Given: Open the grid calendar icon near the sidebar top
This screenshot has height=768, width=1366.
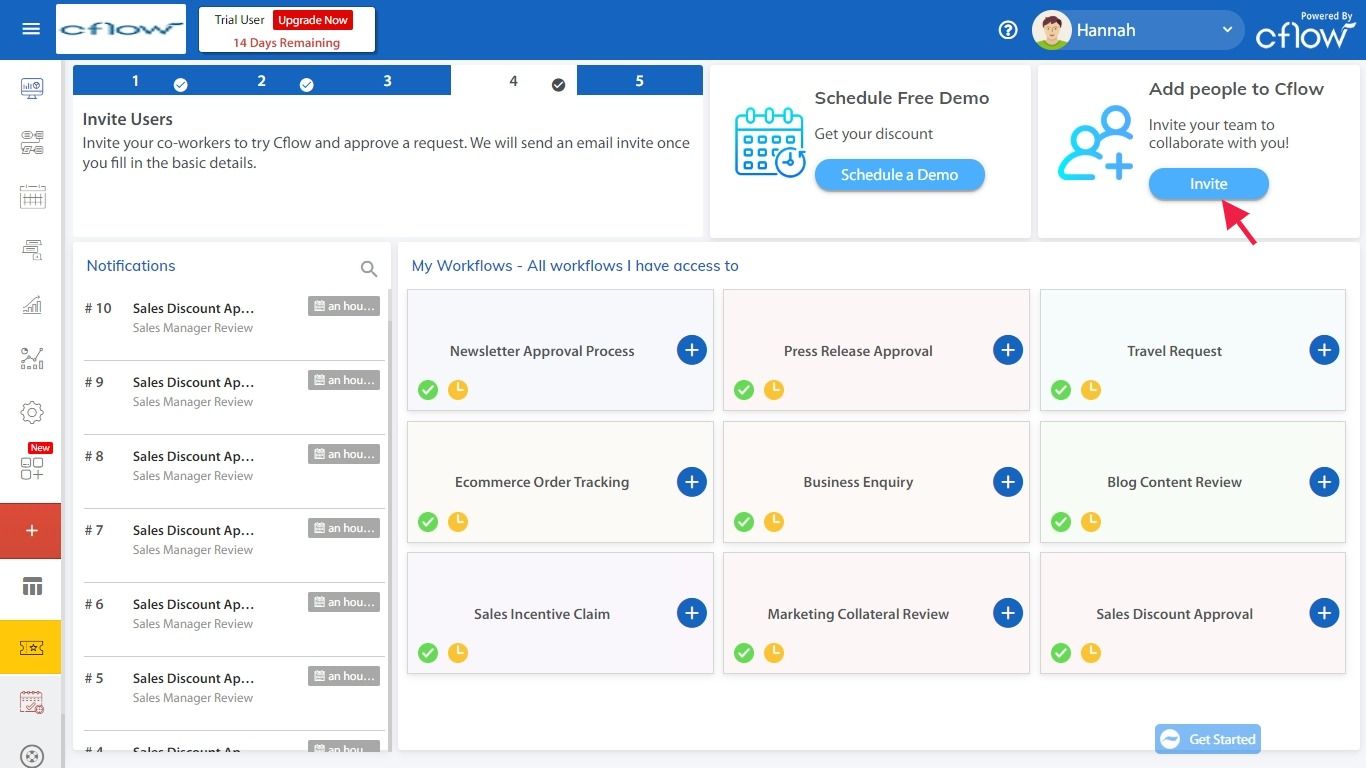Looking at the screenshot, I should pos(32,196).
